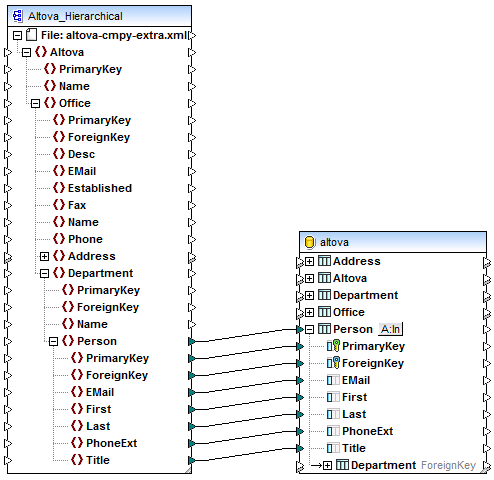Click the Office element braces icon

click(x=50, y=103)
